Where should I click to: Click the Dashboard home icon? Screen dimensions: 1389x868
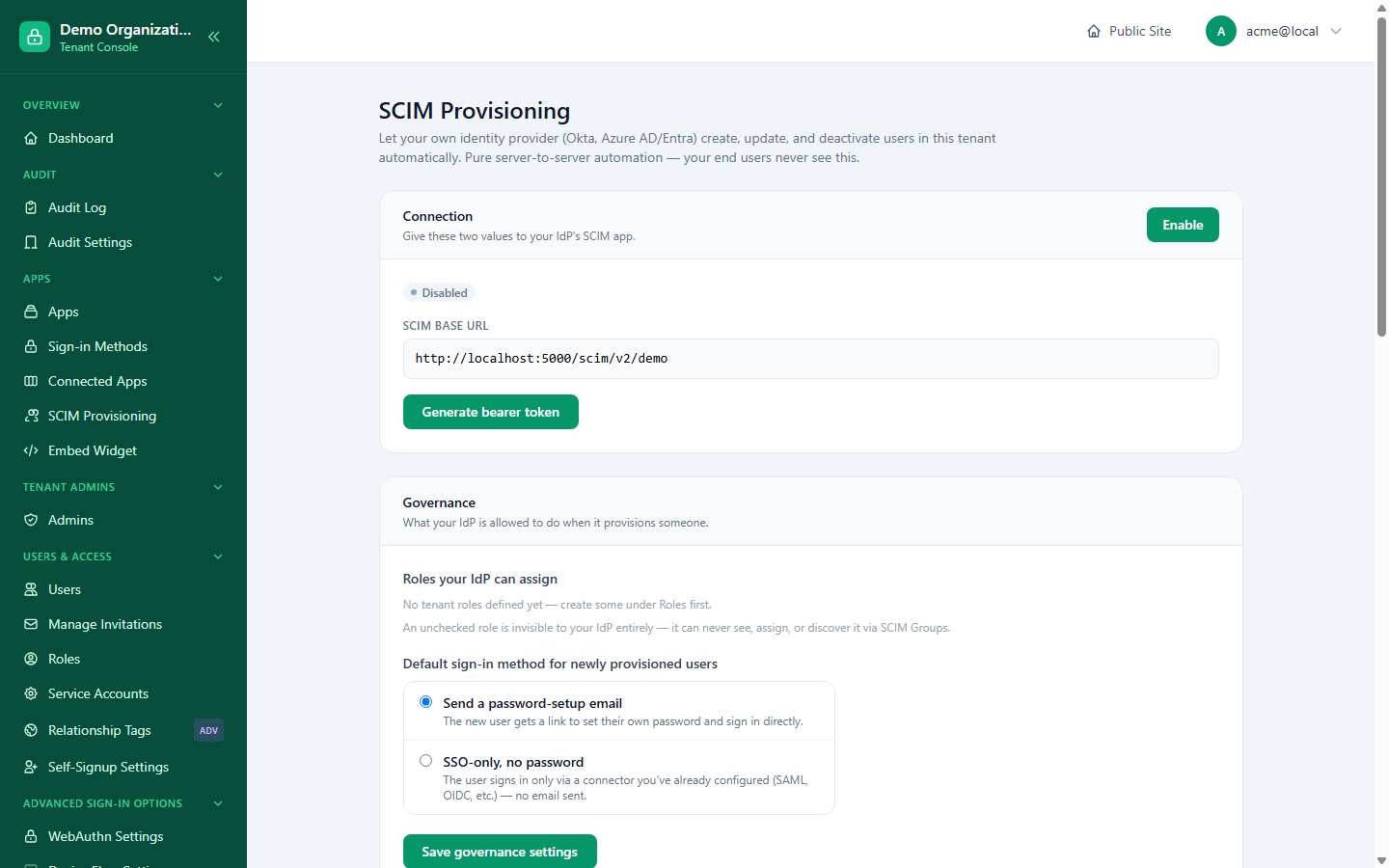coord(31,138)
